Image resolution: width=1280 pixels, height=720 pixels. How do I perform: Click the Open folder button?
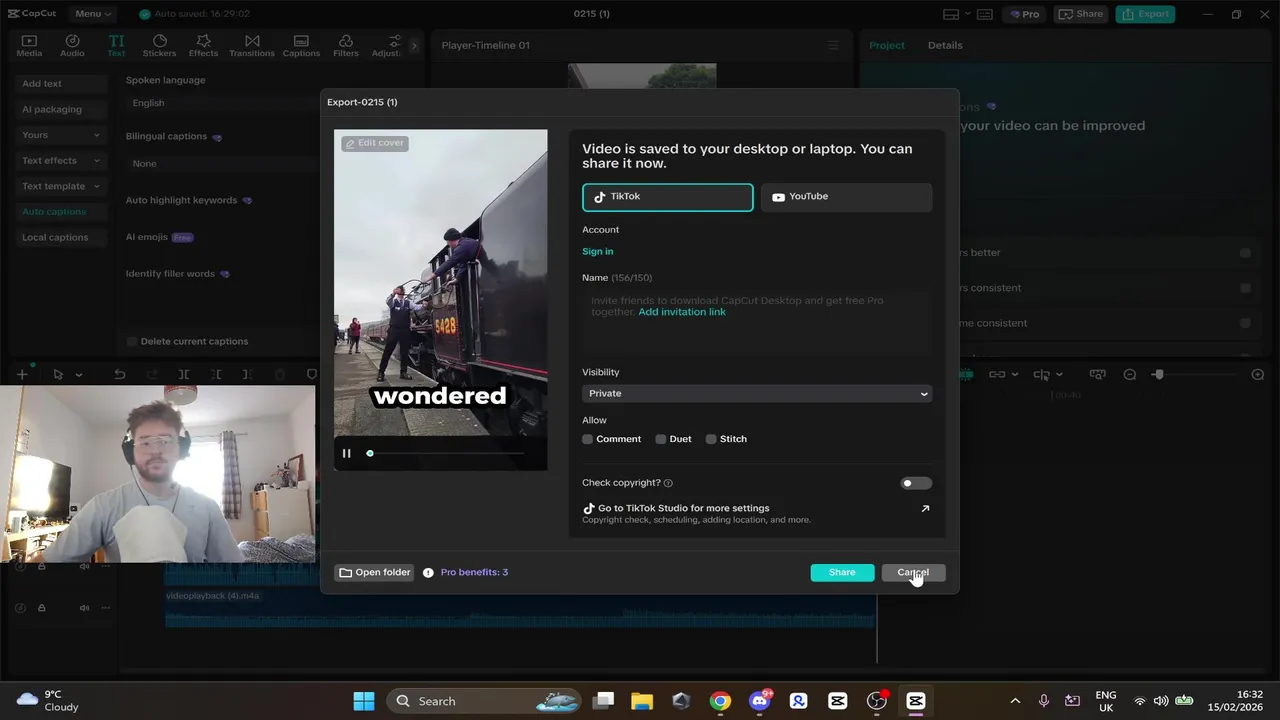click(374, 572)
